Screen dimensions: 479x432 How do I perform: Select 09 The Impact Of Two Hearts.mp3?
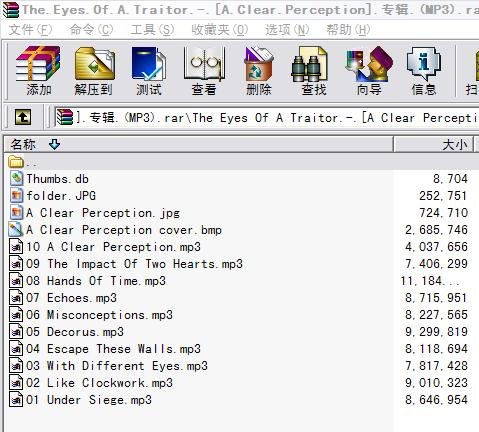coord(135,264)
